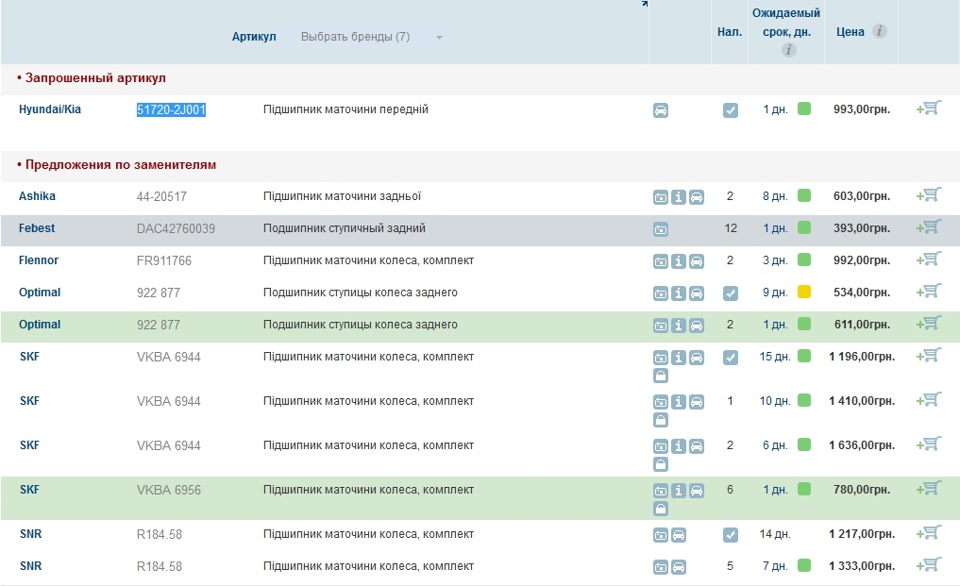
Task: Click the Ожидаемый срок column header
Action: point(785,22)
